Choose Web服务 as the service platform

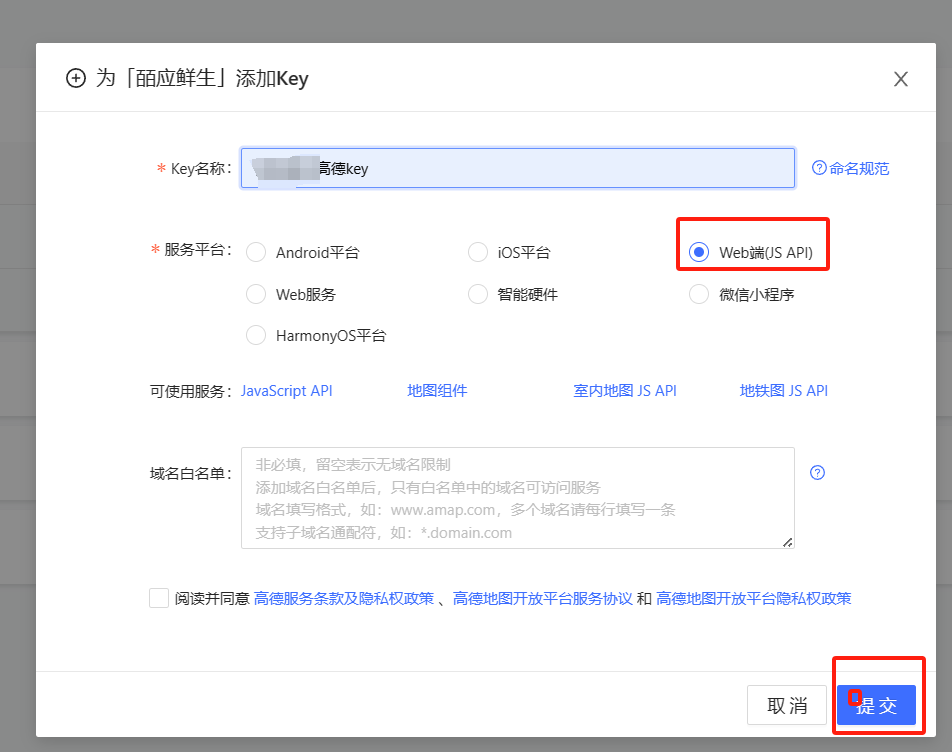click(x=256, y=294)
